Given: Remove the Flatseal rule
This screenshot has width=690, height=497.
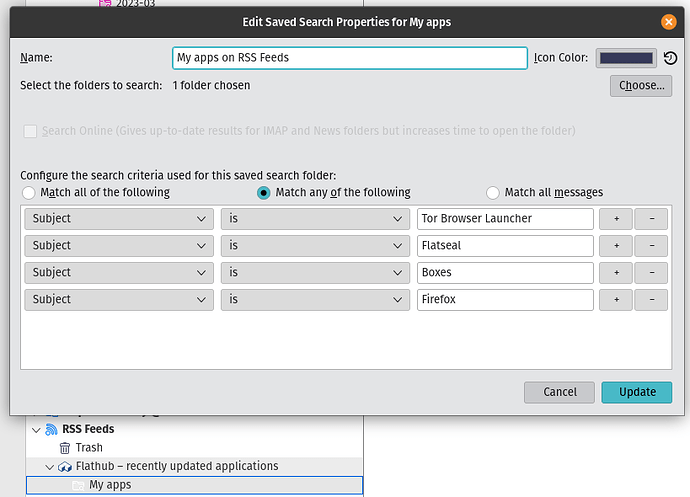Looking at the screenshot, I should [651, 246].
